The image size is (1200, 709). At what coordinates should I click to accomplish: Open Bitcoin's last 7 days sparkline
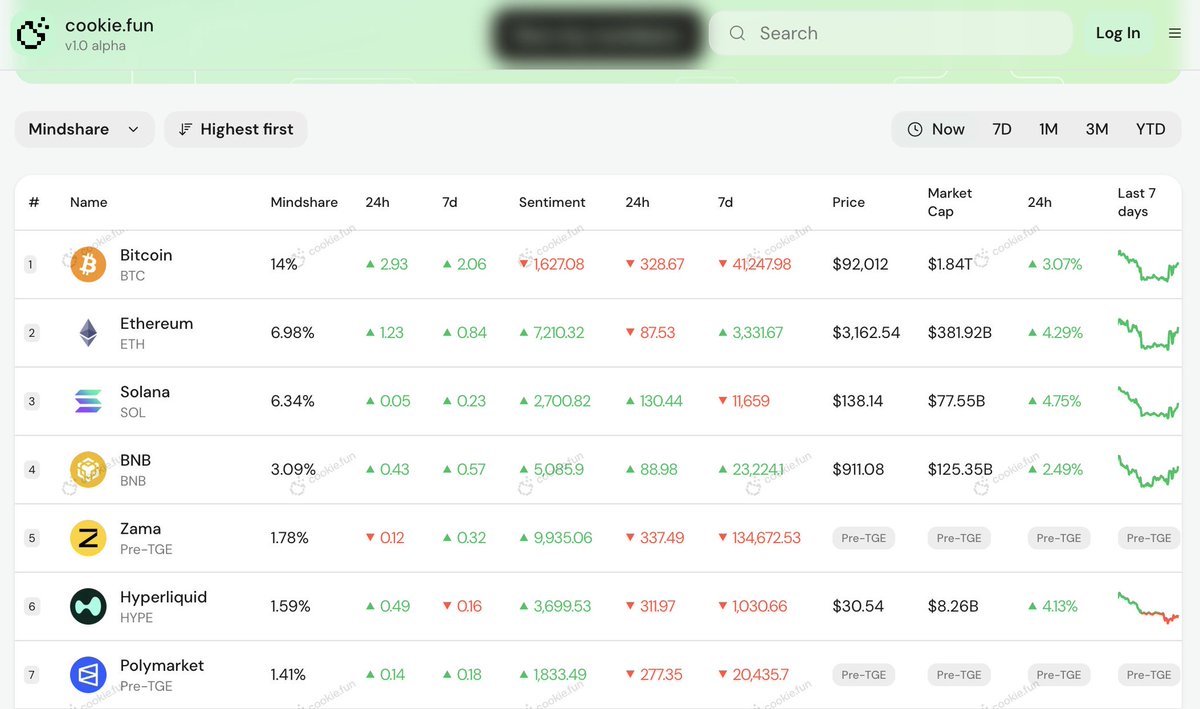coord(1148,267)
